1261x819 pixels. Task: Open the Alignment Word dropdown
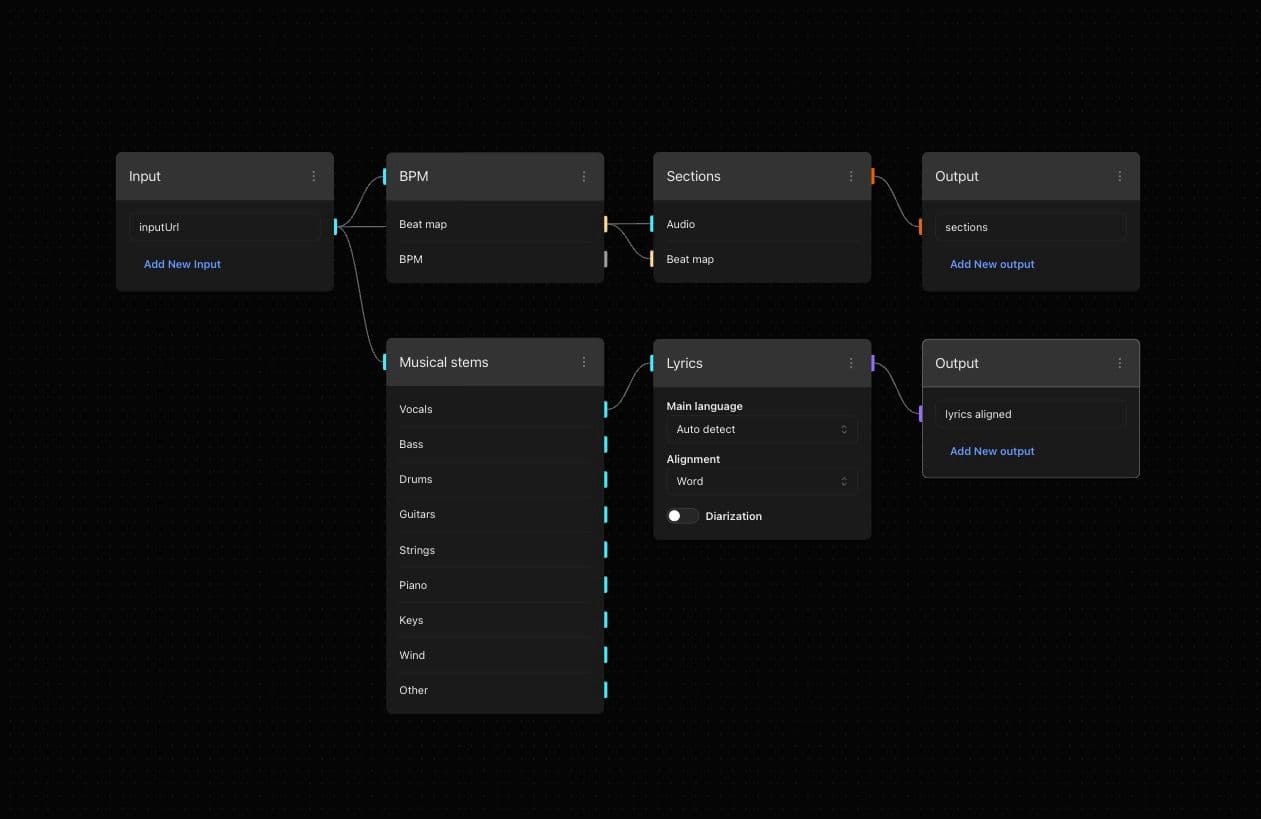pos(761,481)
